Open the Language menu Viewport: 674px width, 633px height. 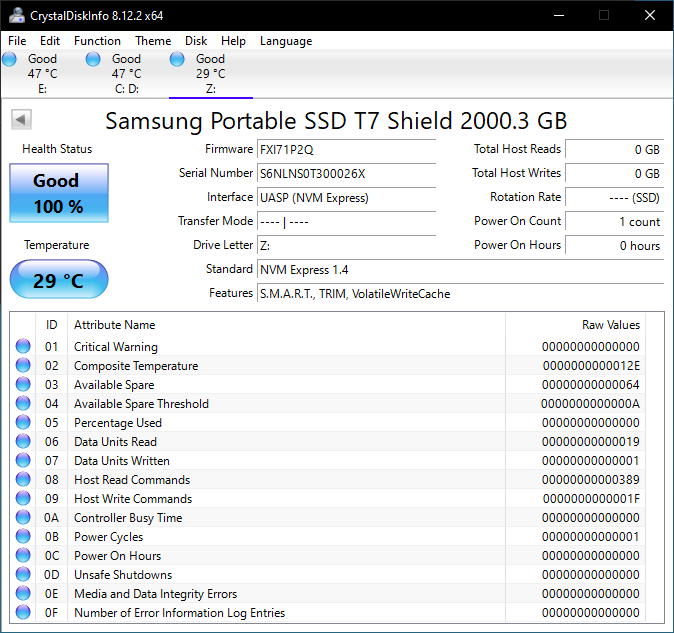point(286,41)
